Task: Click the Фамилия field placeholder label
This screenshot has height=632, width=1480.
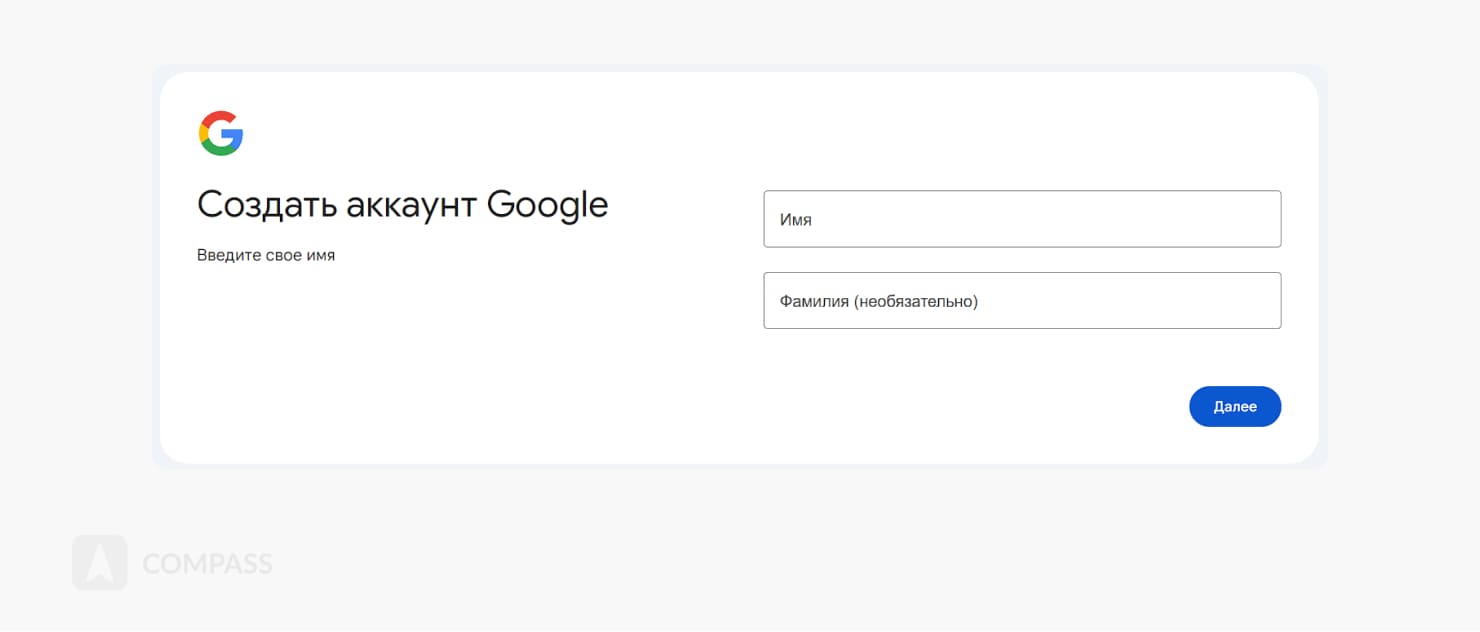Action: pyautogui.click(x=879, y=300)
